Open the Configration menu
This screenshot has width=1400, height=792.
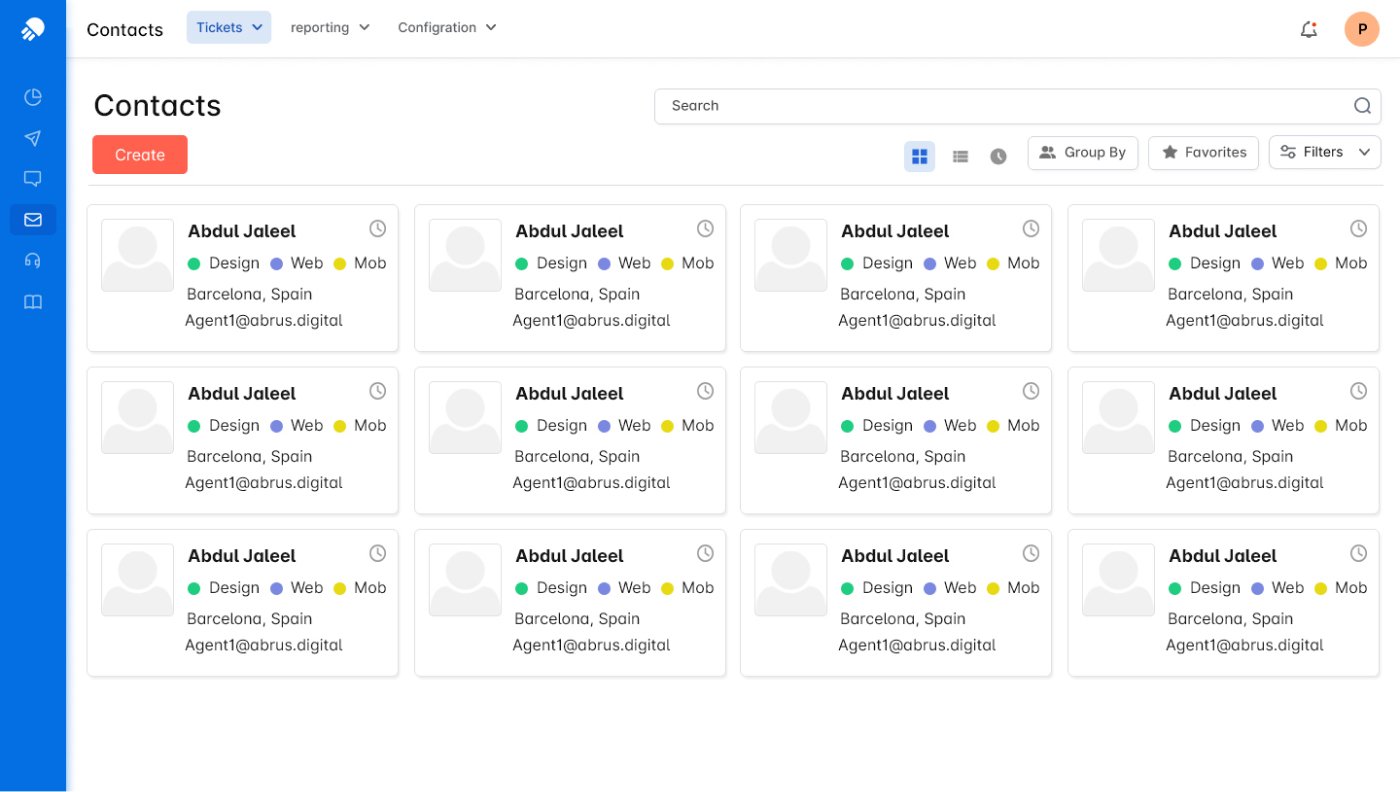447,28
